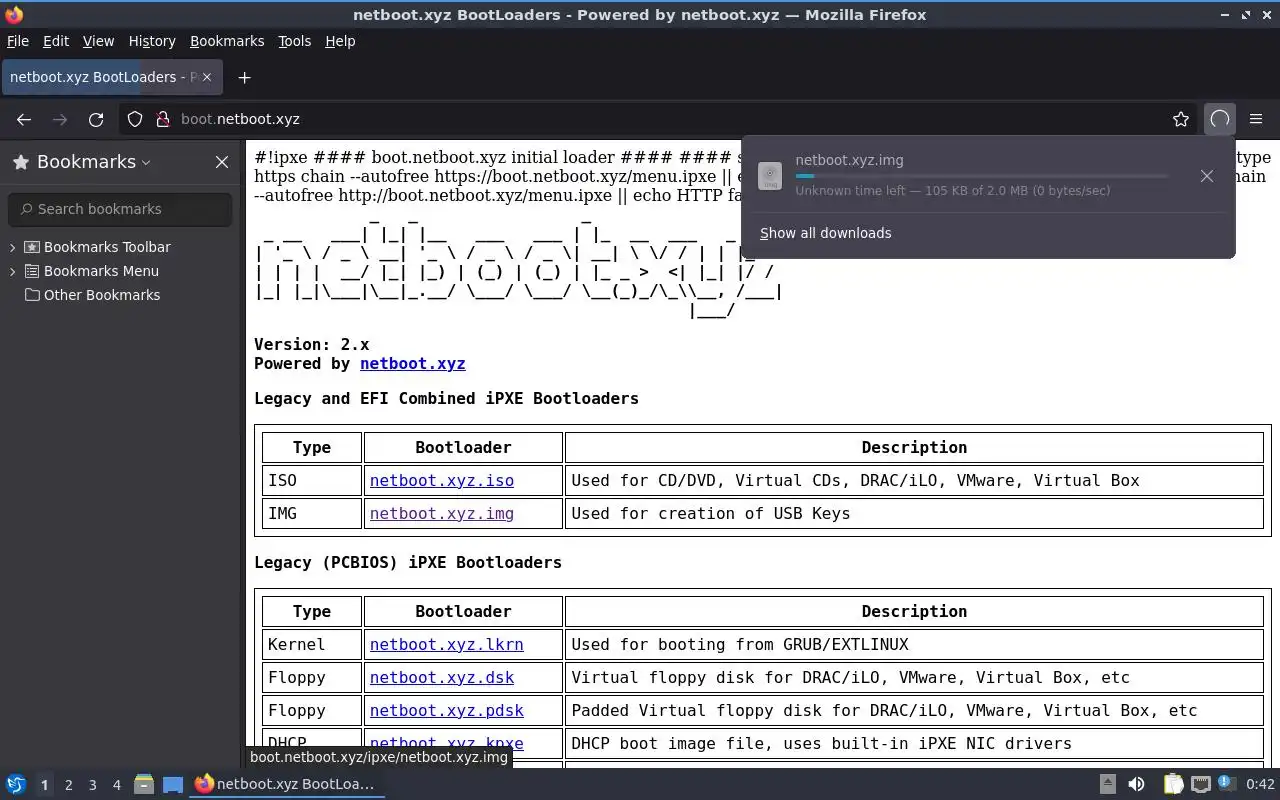The image size is (1280, 800).
Task: Open the File menu
Action: point(18,41)
